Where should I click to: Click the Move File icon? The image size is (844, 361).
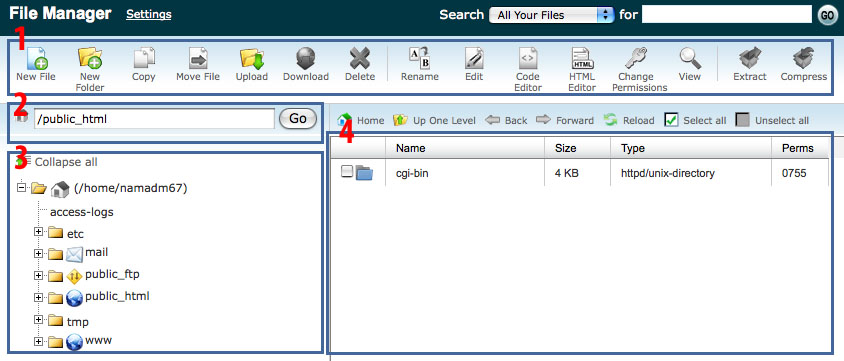[198, 58]
